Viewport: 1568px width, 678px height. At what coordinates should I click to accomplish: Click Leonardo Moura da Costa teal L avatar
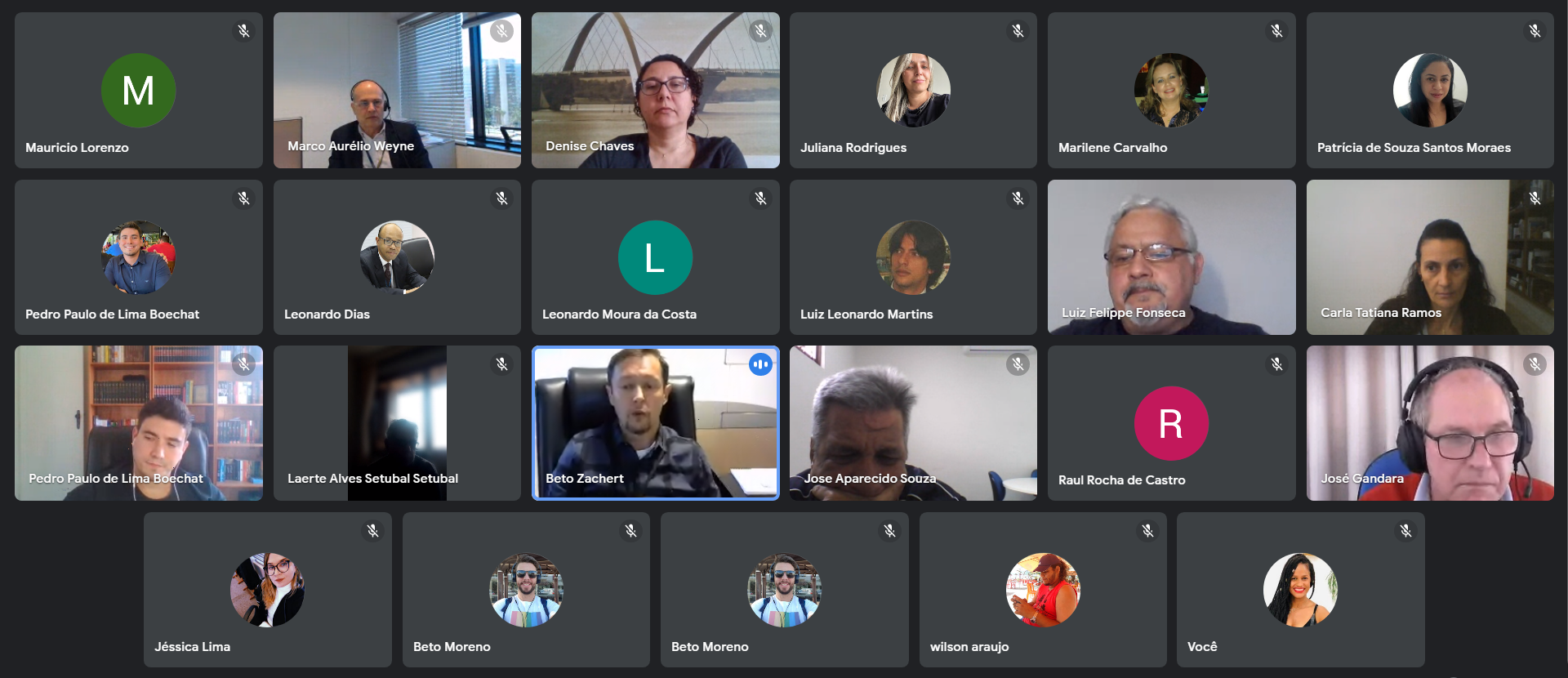(655, 257)
